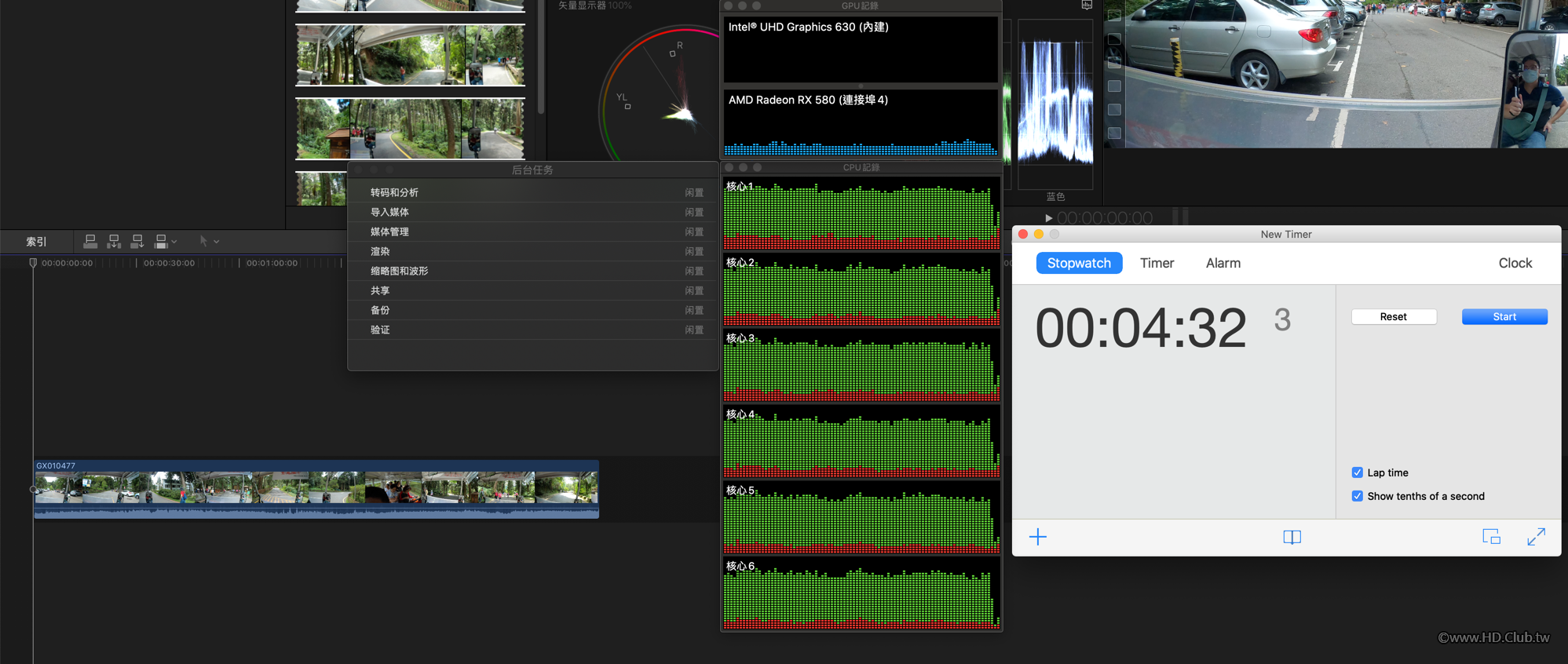
Task: Open the overwrite edit options dropdown arrow
Action: pyautogui.click(x=174, y=242)
